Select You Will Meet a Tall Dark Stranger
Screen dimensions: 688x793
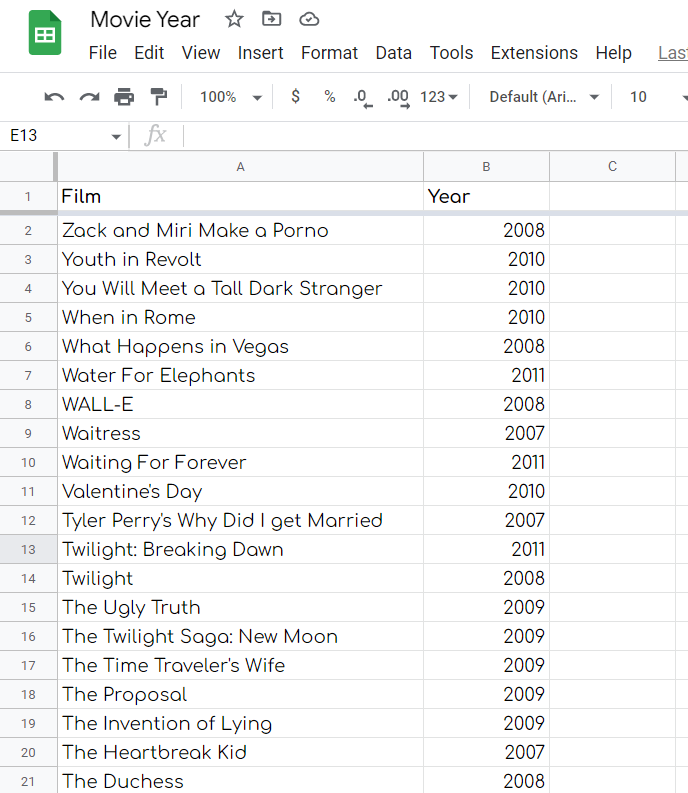coord(240,288)
